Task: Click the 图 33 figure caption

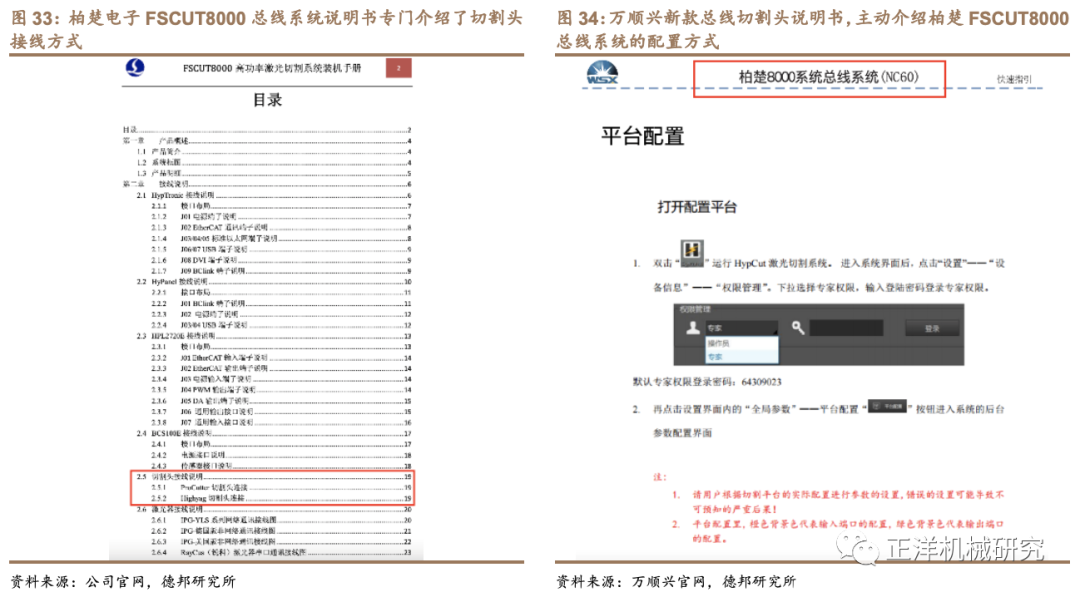Action: (266, 30)
